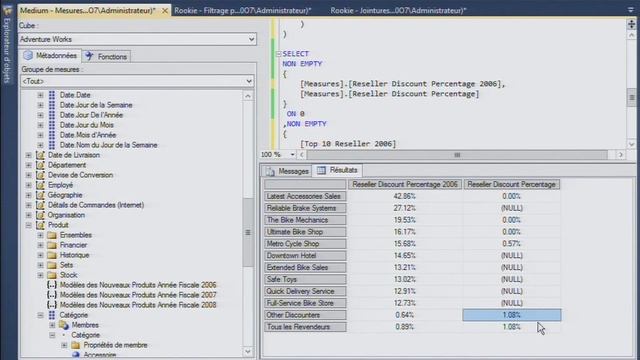
Task: Click the Date.Jour du Mois hierarchy icon
Action: click(52, 125)
